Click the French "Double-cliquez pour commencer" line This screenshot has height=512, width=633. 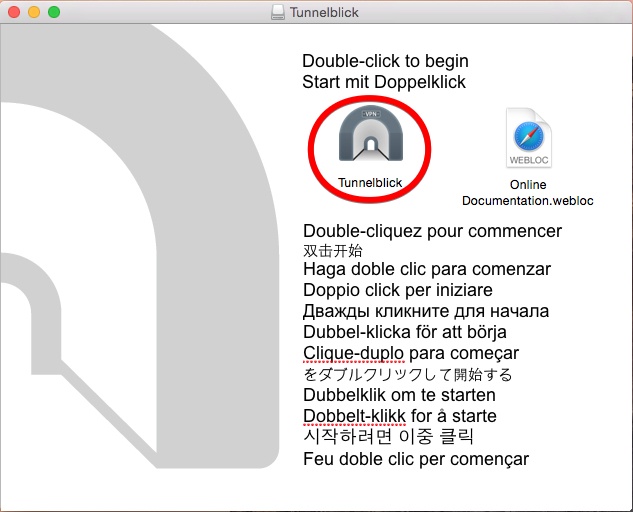tap(432, 231)
